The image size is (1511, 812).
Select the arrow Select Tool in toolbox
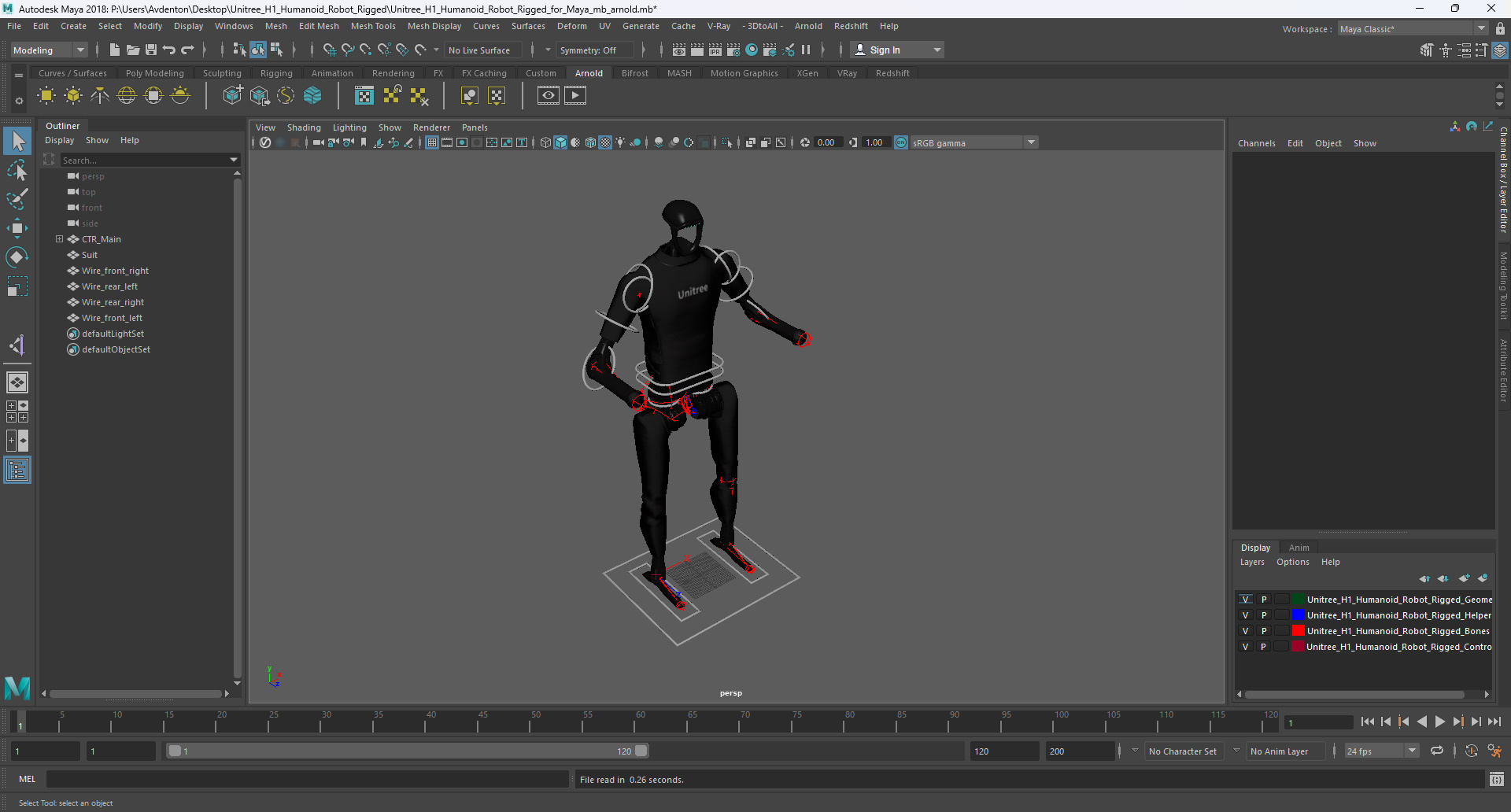point(17,142)
